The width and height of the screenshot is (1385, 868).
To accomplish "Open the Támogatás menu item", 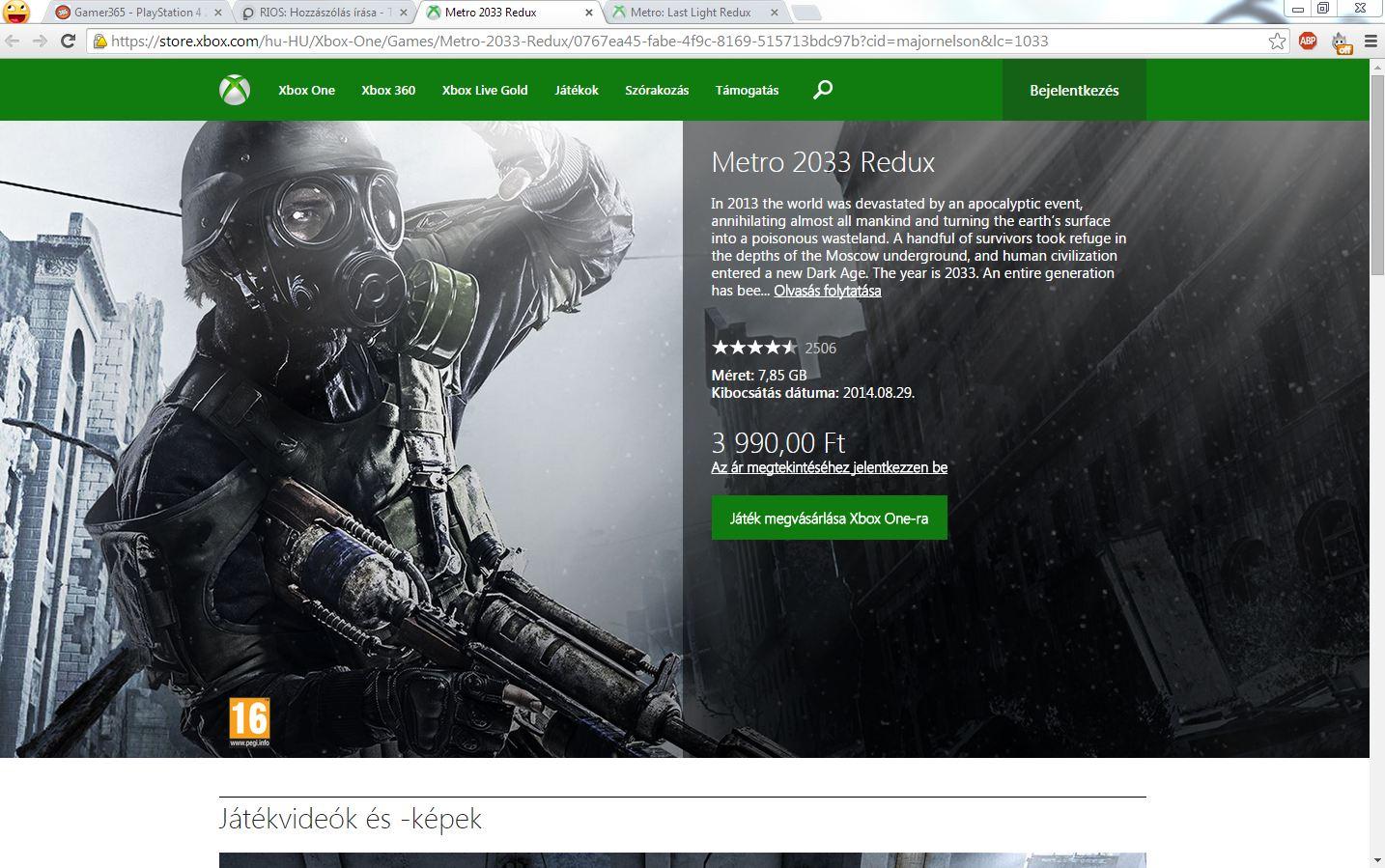I will point(747,90).
